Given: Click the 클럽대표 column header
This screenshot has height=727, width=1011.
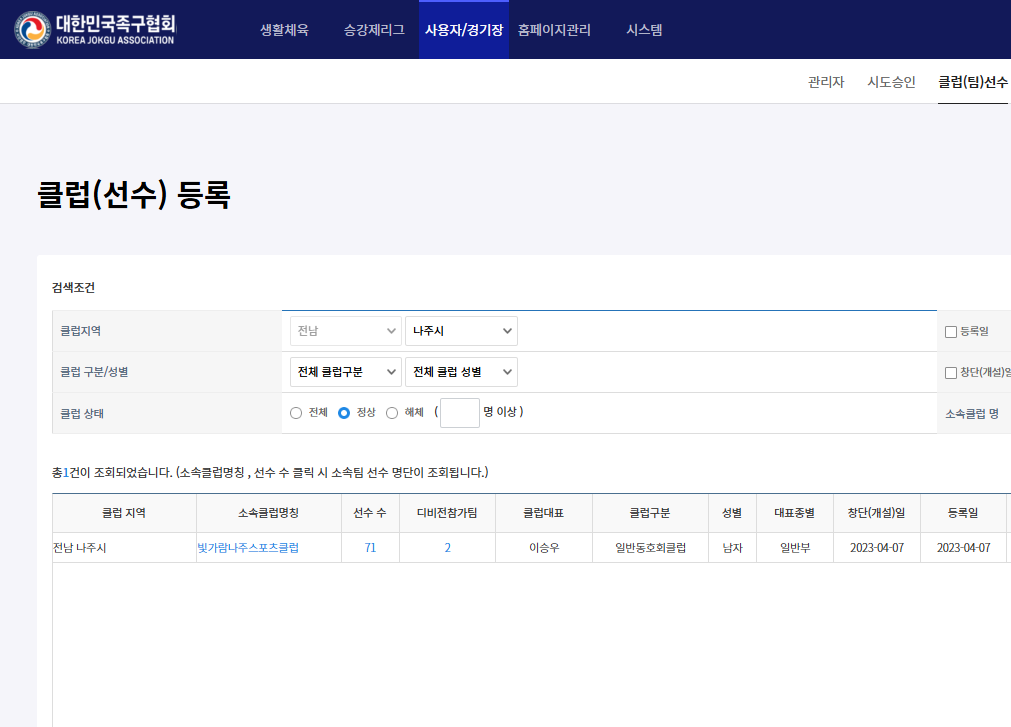Looking at the screenshot, I should (x=544, y=513).
